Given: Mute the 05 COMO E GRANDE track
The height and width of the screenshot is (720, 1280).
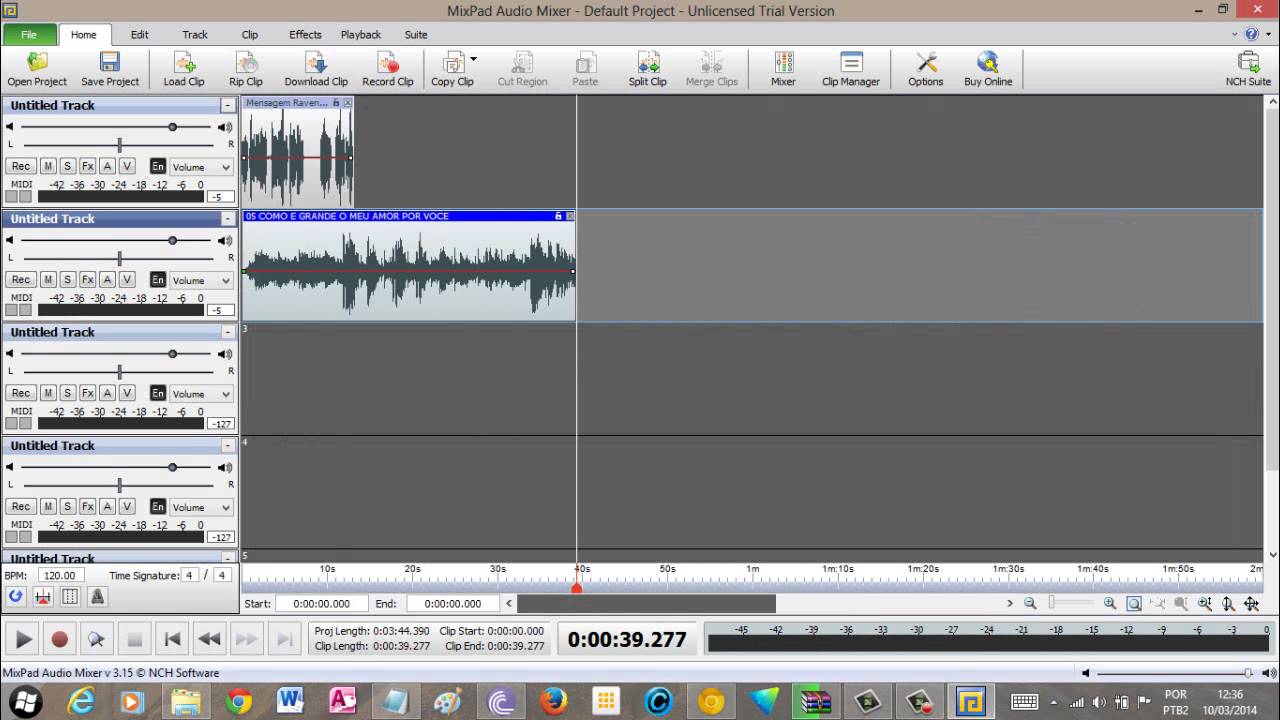Looking at the screenshot, I should click(x=47, y=279).
